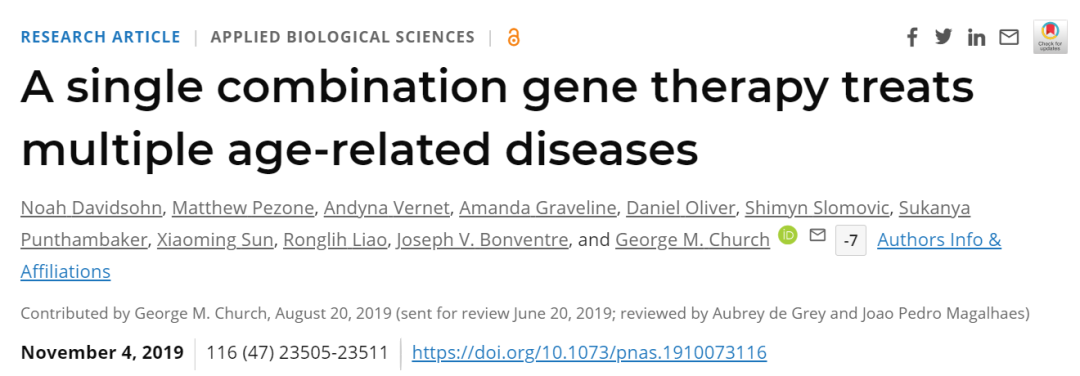This screenshot has height=376, width=1080.
Task: Collapse author list with -7 button
Action: [x=851, y=240]
